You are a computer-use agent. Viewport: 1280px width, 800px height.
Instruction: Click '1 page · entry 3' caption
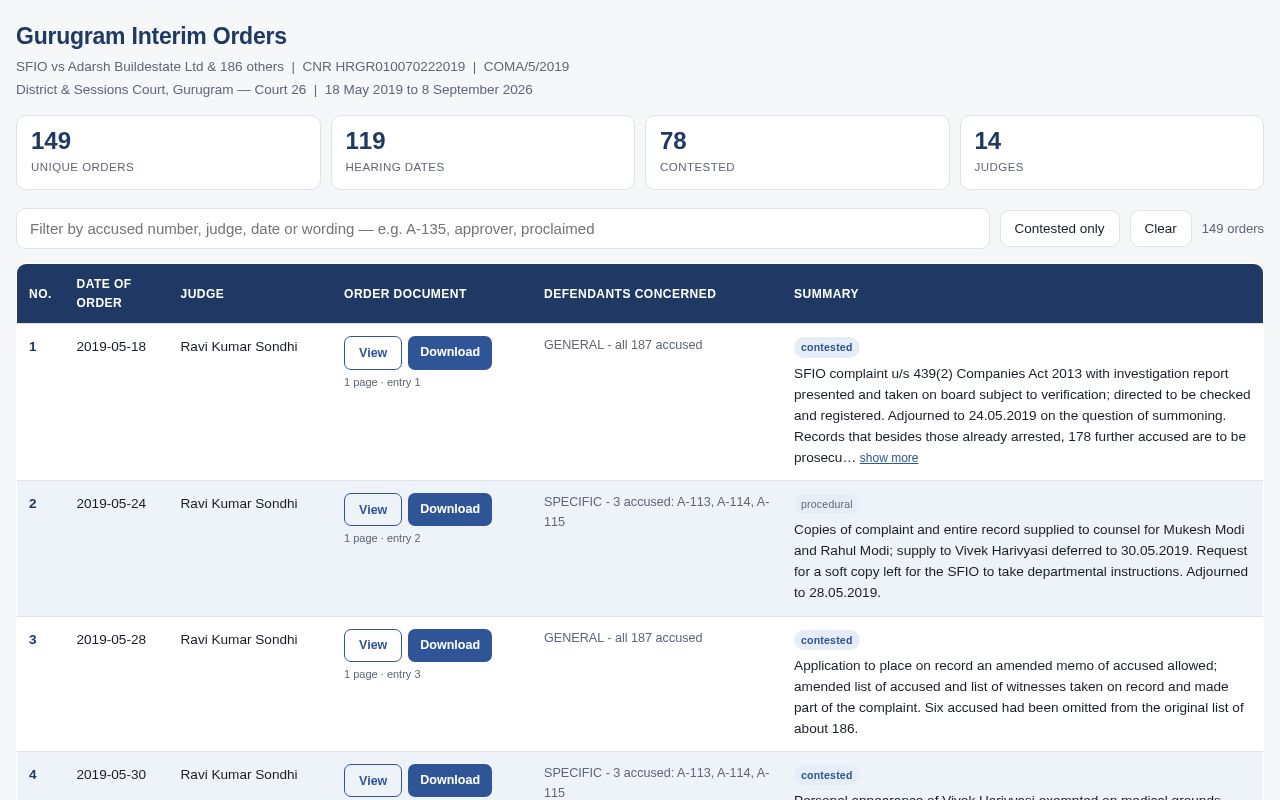point(382,674)
